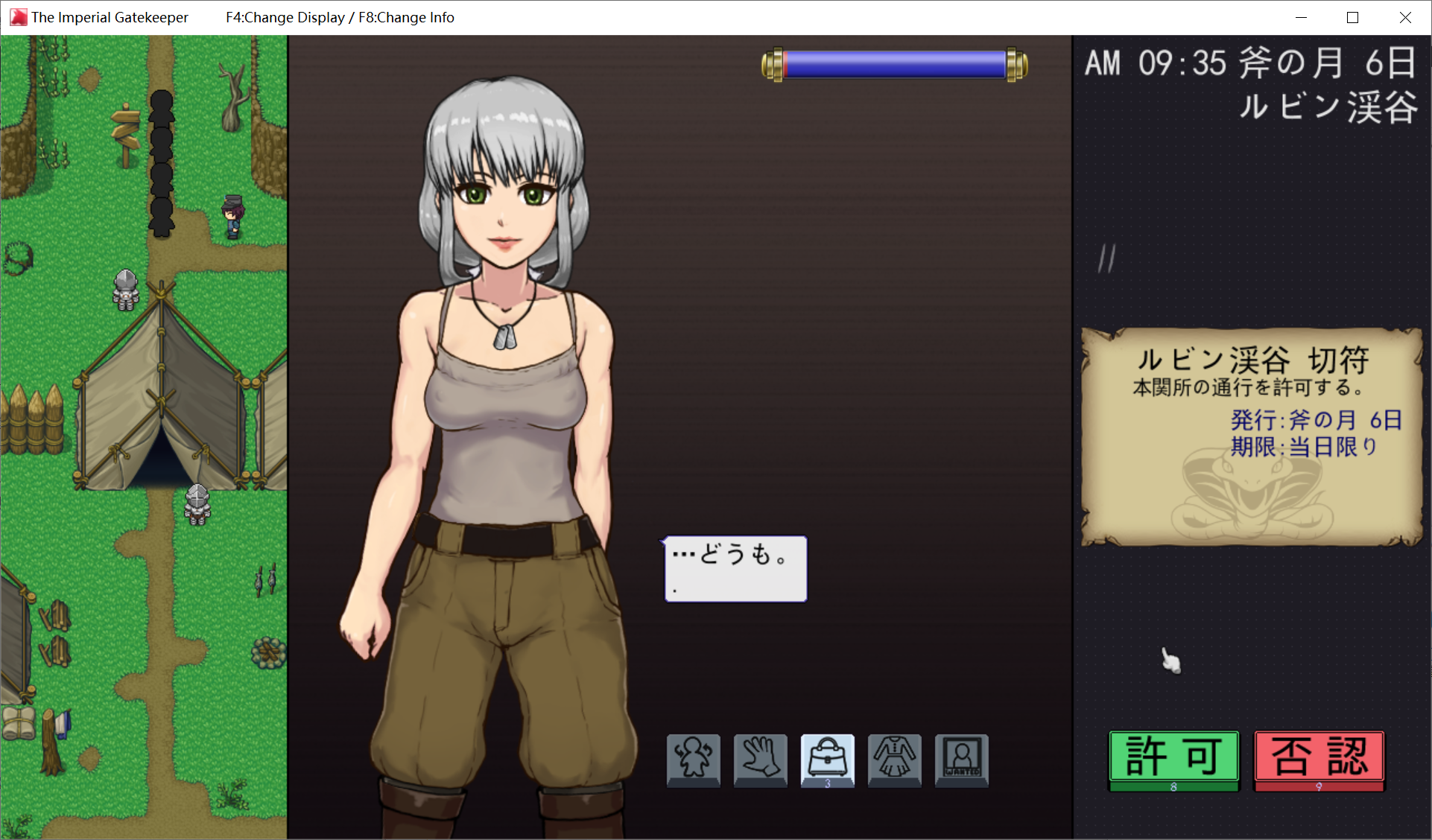Click the F8:Change Info title bar option
Viewport: 1432px width, 840px height.
(x=408, y=17)
